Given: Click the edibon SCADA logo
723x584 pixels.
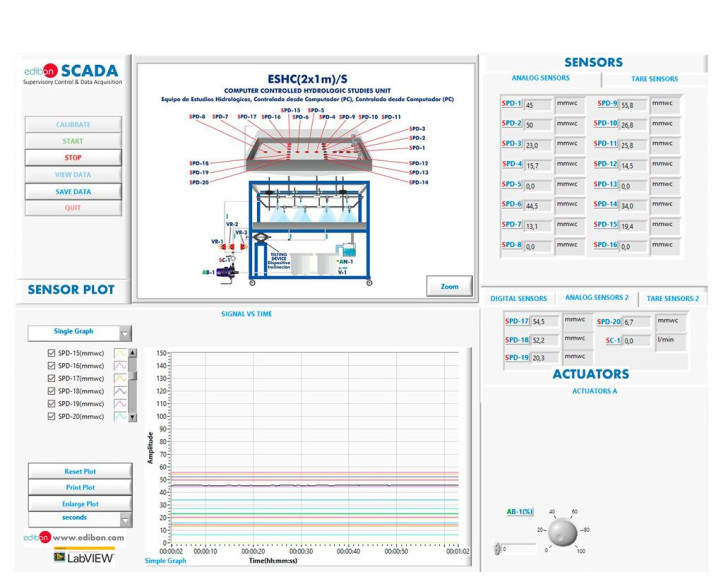Looking at the screenshot, I should (x=72, y=74).
